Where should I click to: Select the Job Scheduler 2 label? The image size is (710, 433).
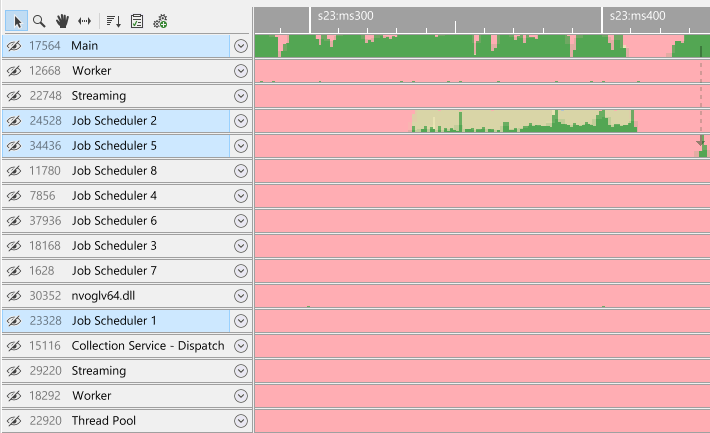point(114,121)
